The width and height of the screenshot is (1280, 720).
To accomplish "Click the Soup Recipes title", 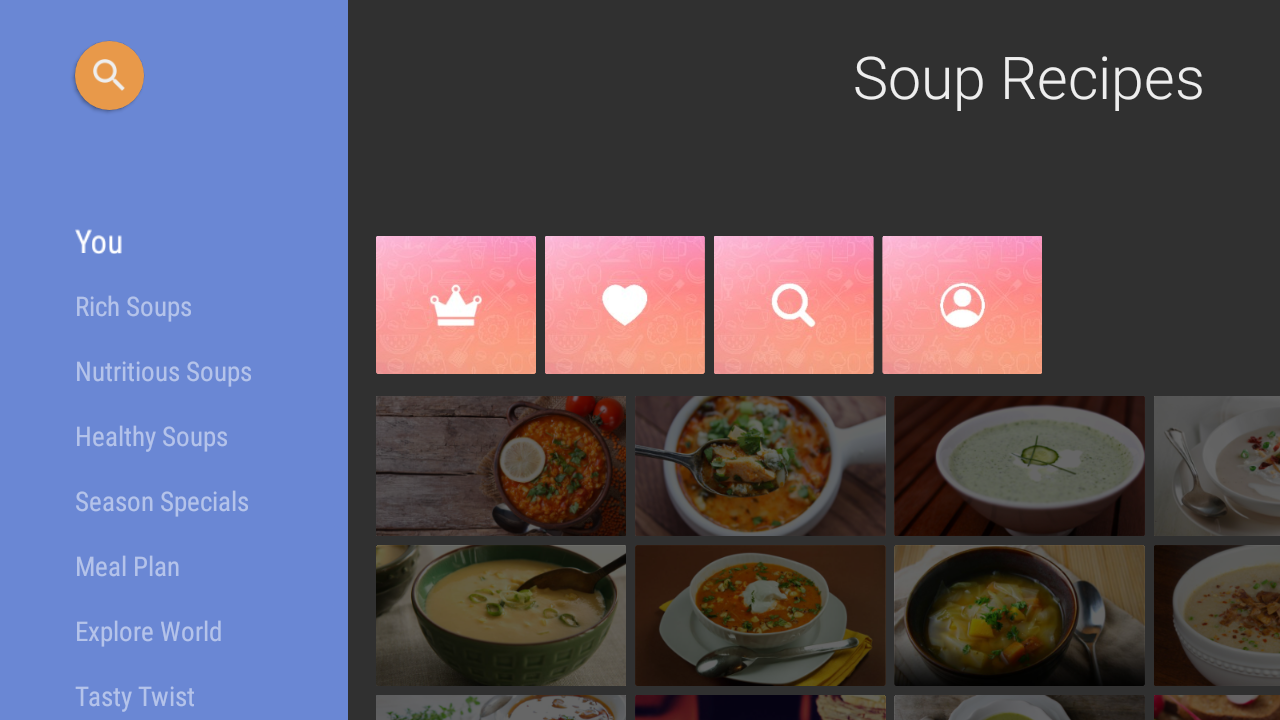I will 1028,79.
